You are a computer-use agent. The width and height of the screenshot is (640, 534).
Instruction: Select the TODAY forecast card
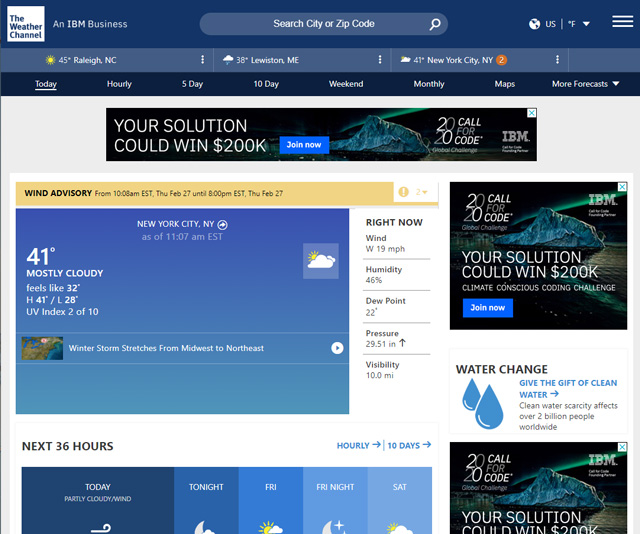tap(98, 501)
